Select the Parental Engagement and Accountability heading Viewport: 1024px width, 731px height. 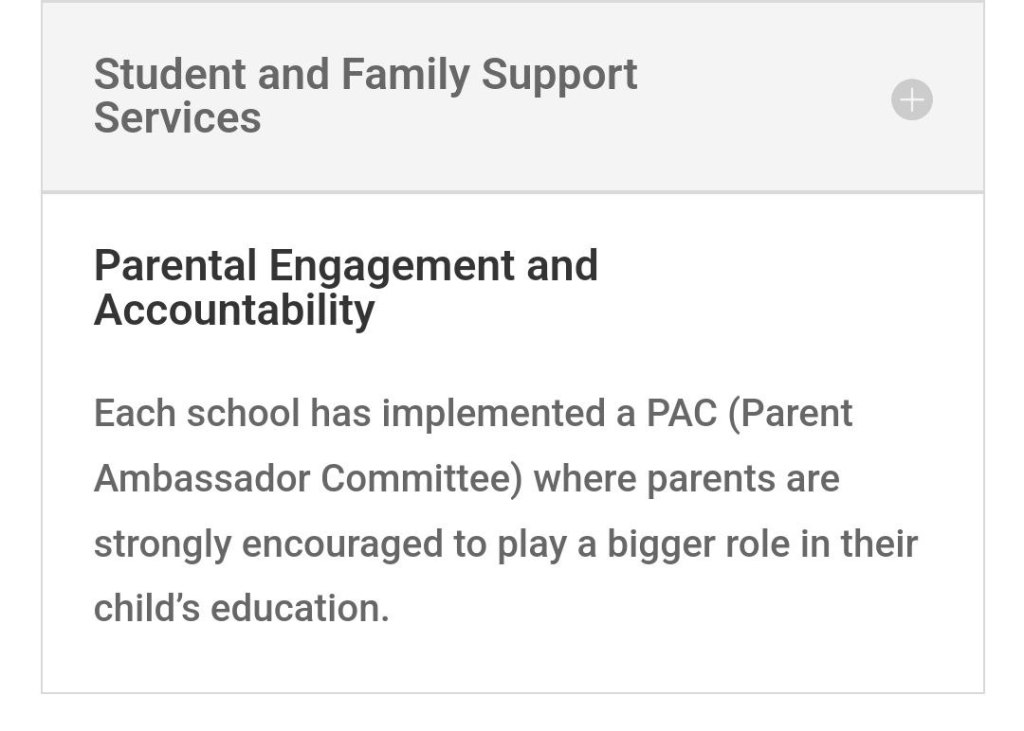click(345, 288)
